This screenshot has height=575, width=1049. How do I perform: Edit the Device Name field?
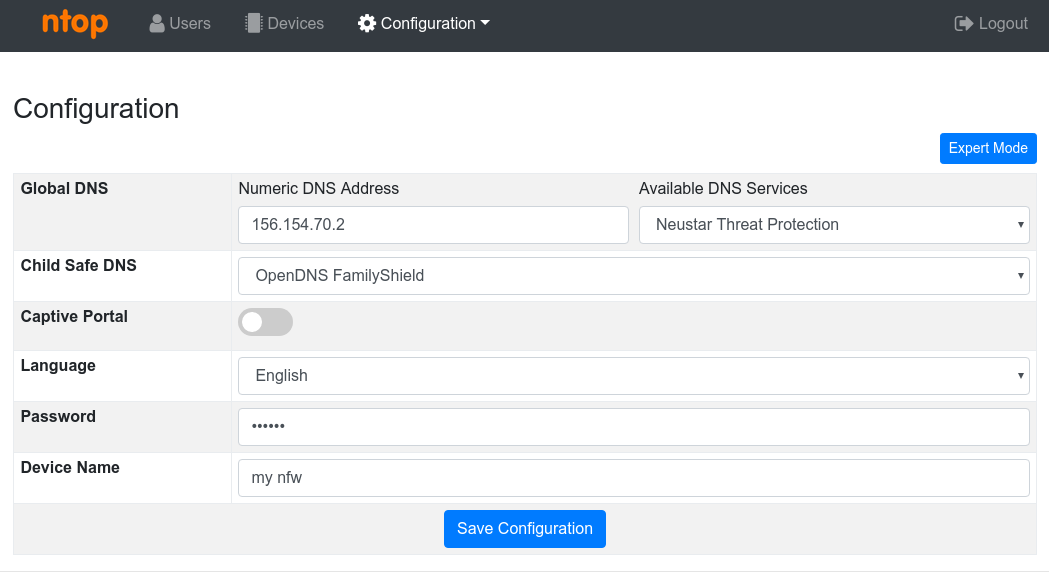coord(634,478)
